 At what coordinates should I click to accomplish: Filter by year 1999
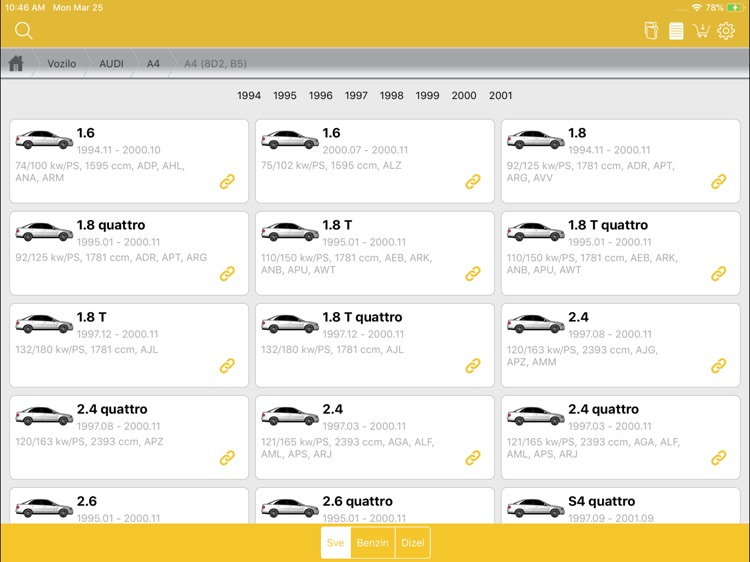coord(427,95)
